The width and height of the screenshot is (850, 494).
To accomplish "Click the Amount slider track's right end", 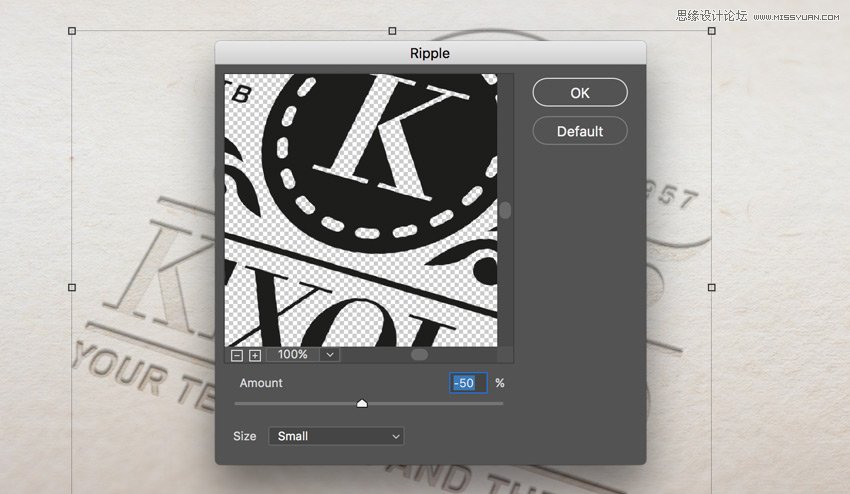I will point(500,403).
